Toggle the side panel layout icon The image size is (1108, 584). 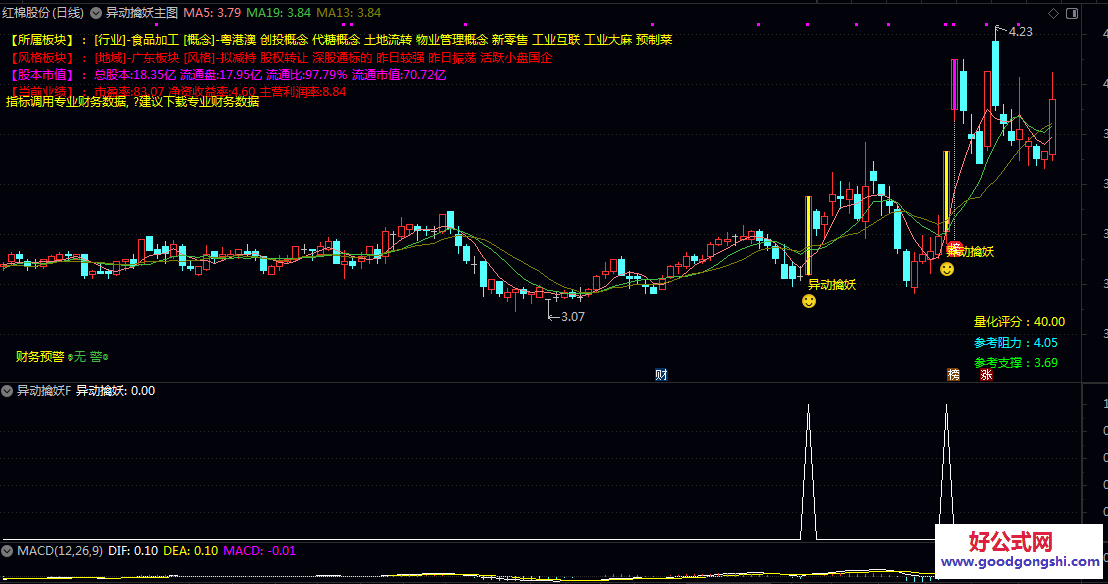click(x=1072, y=13)
